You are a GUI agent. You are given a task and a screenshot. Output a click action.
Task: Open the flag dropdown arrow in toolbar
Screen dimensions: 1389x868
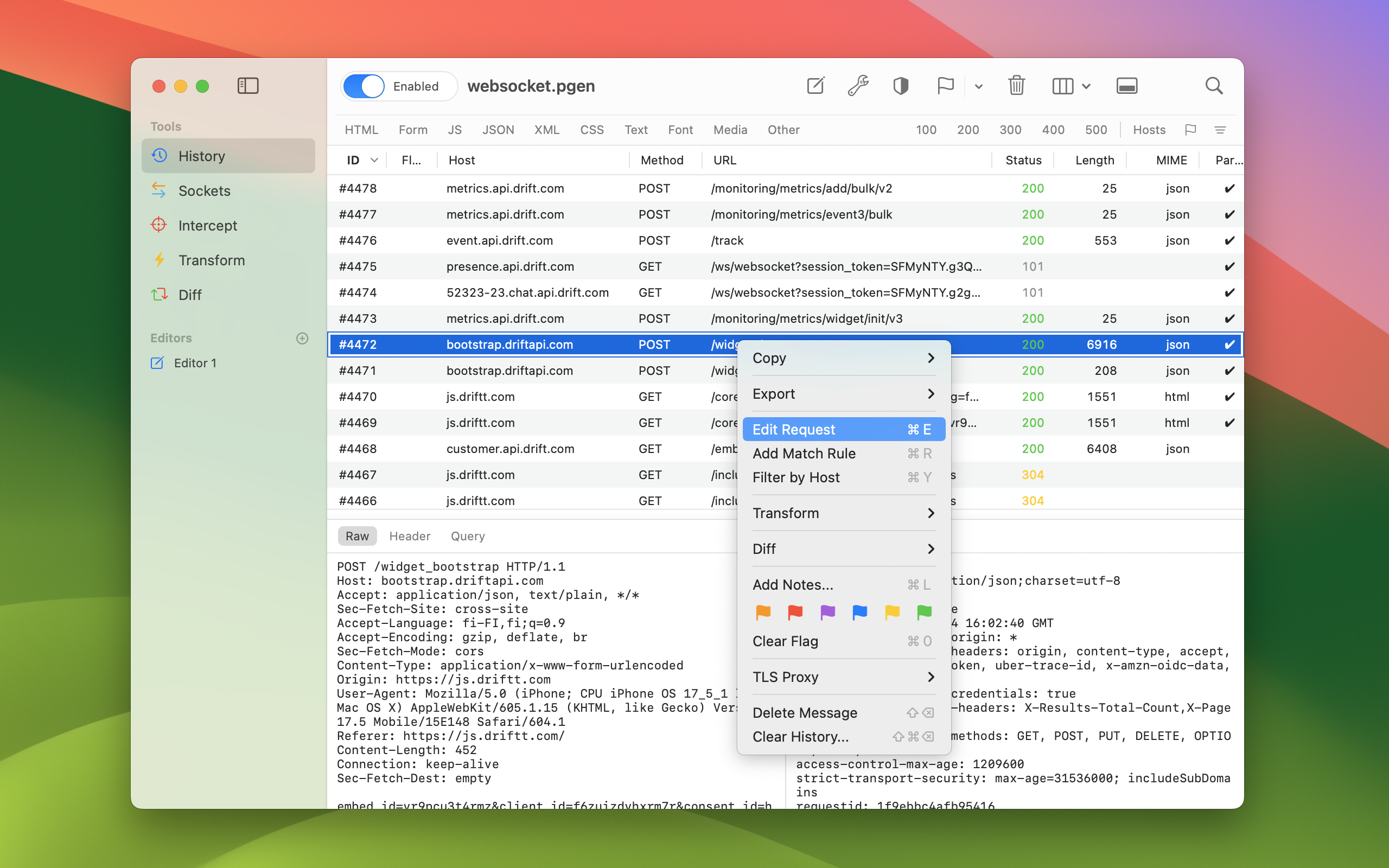pyautogui.click(x=979, y=87)
